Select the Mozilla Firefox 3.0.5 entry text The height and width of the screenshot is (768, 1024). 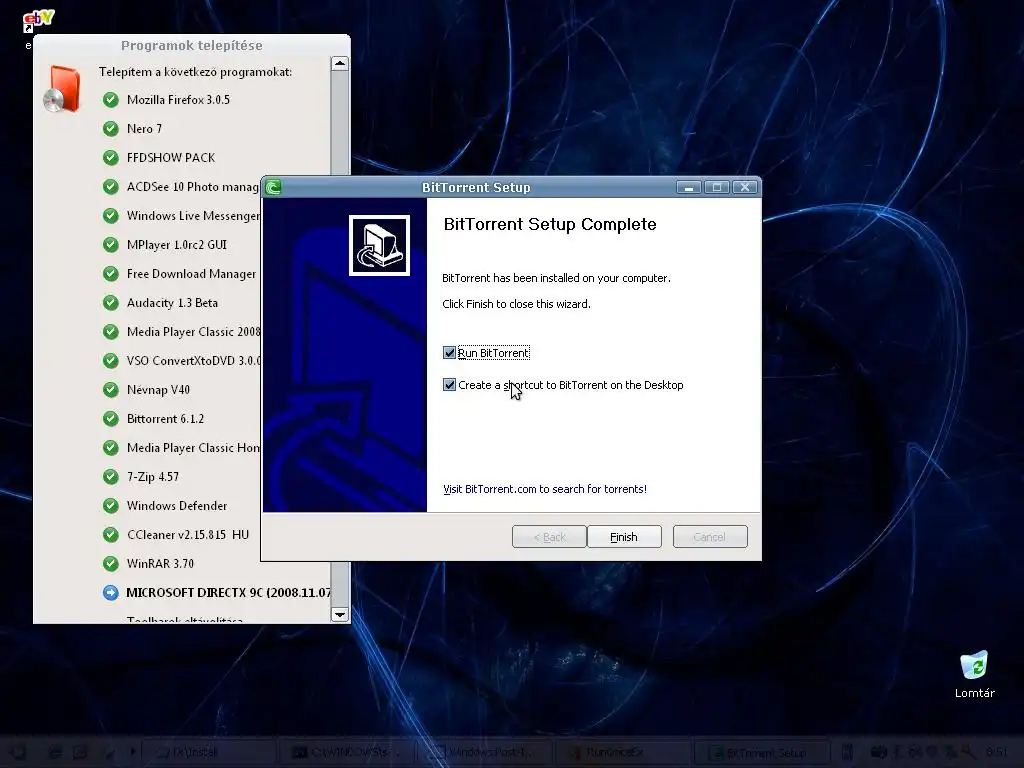pyautogui.click(x=178, y=100)
